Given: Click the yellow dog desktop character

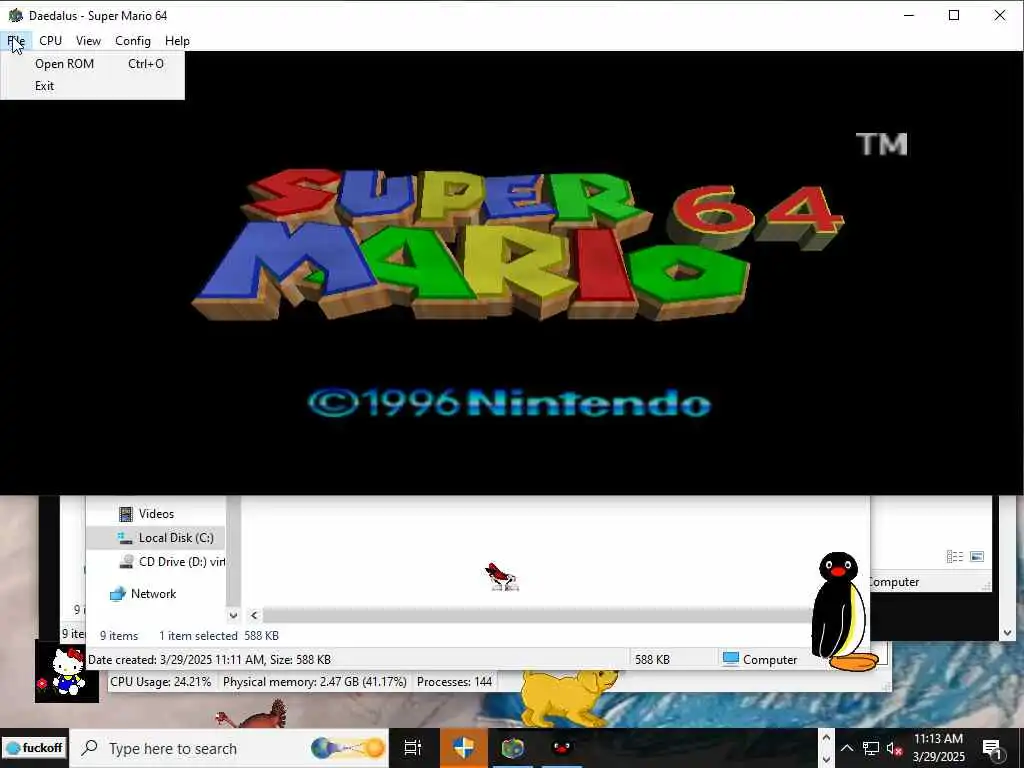Looking at the screenshot, I should [567, 699].
